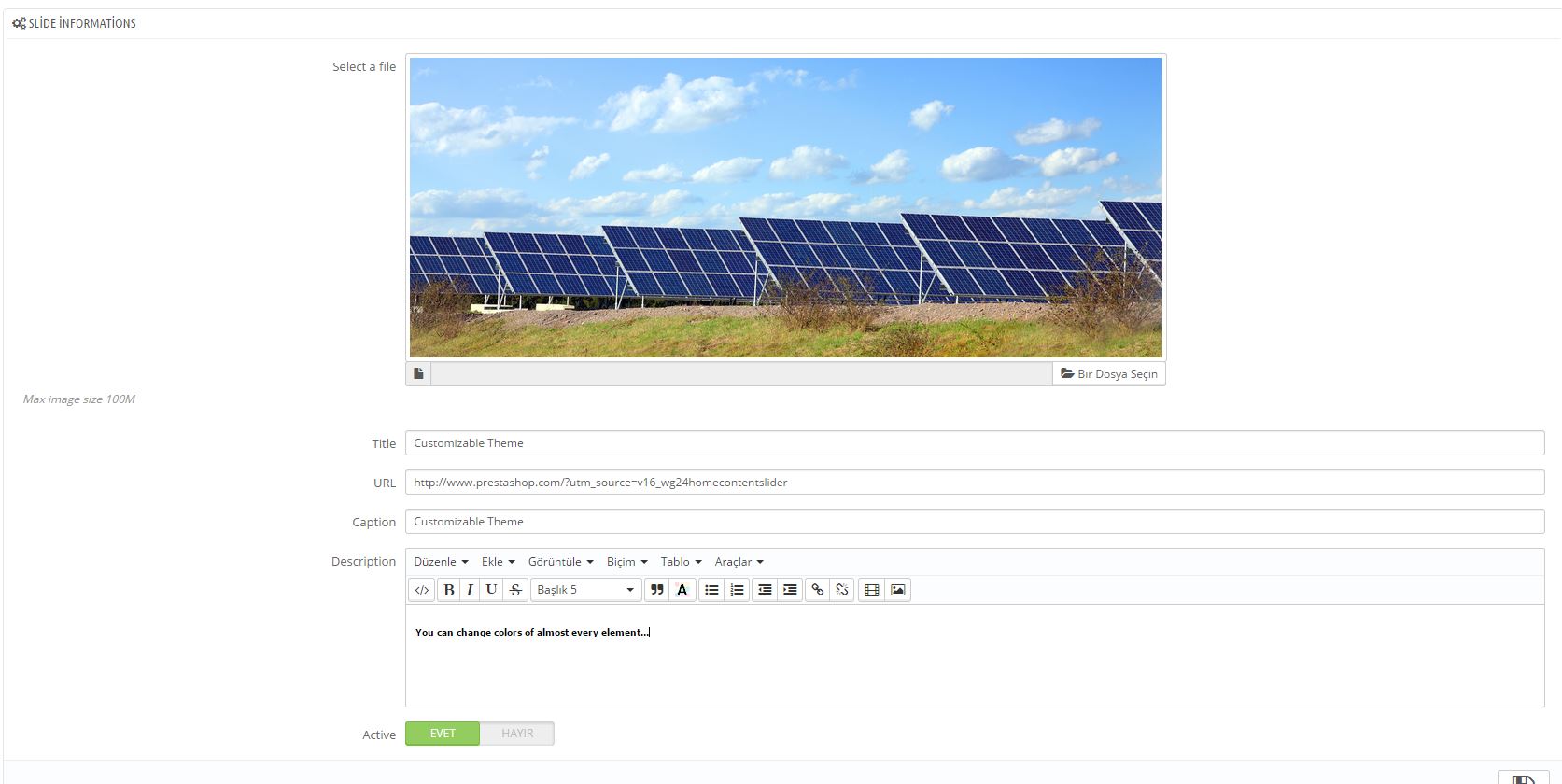1562x784 pixels.
Task: Click inside the description text area
Action: [975, 655]
